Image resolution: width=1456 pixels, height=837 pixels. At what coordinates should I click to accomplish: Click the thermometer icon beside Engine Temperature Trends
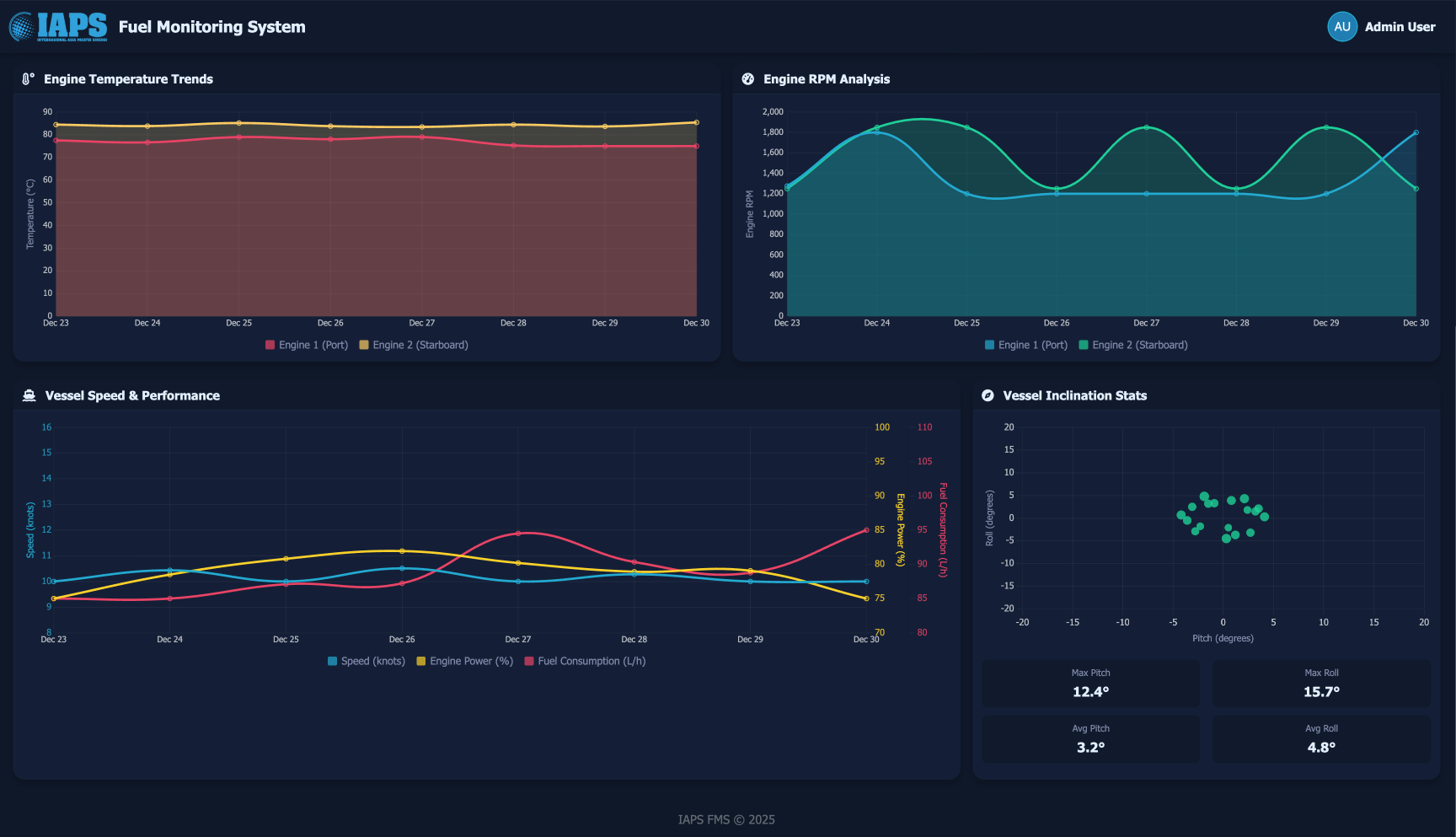pos(28,79)
